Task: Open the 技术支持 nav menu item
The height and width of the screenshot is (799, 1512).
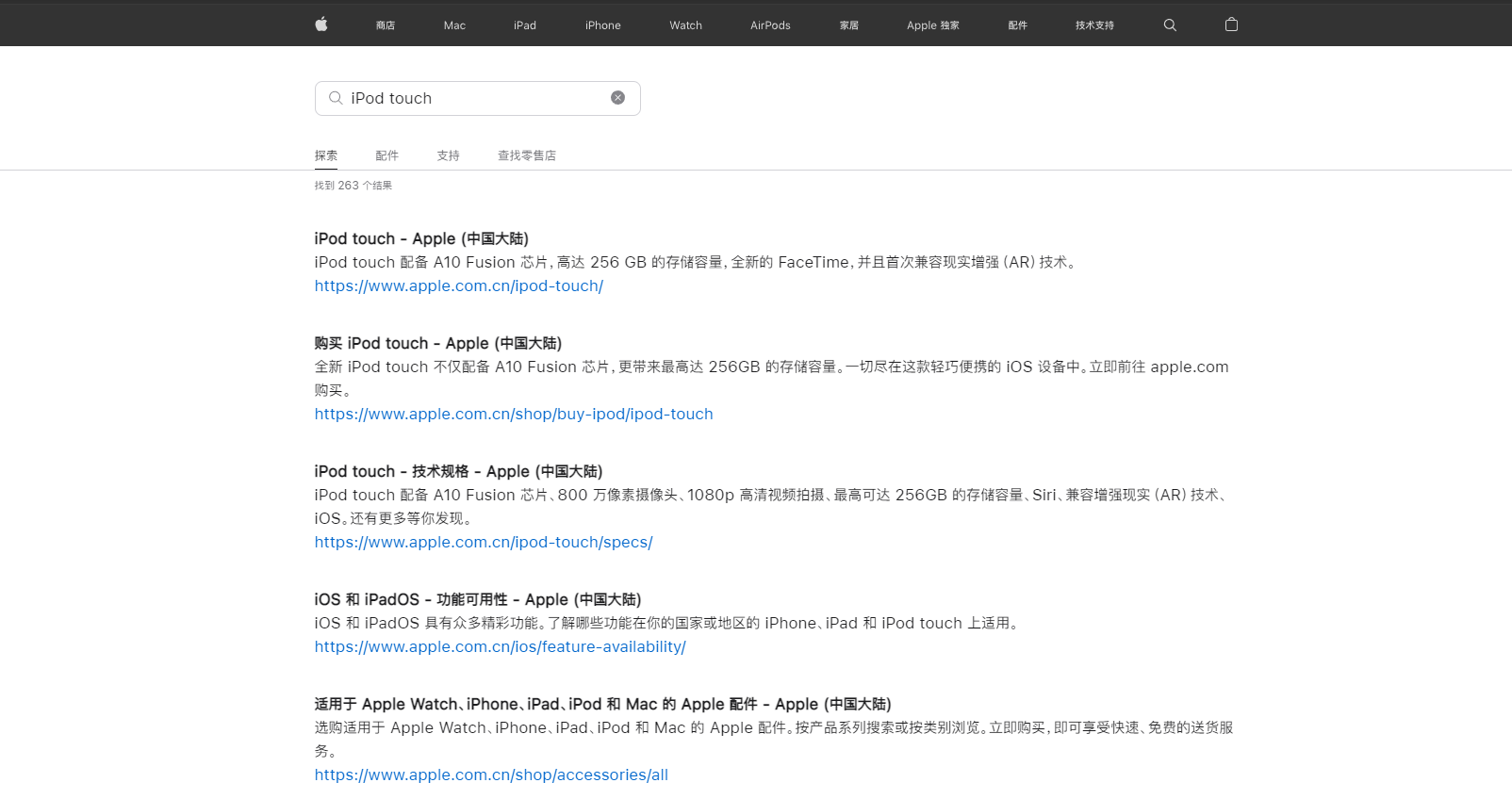Action: 1094,25
